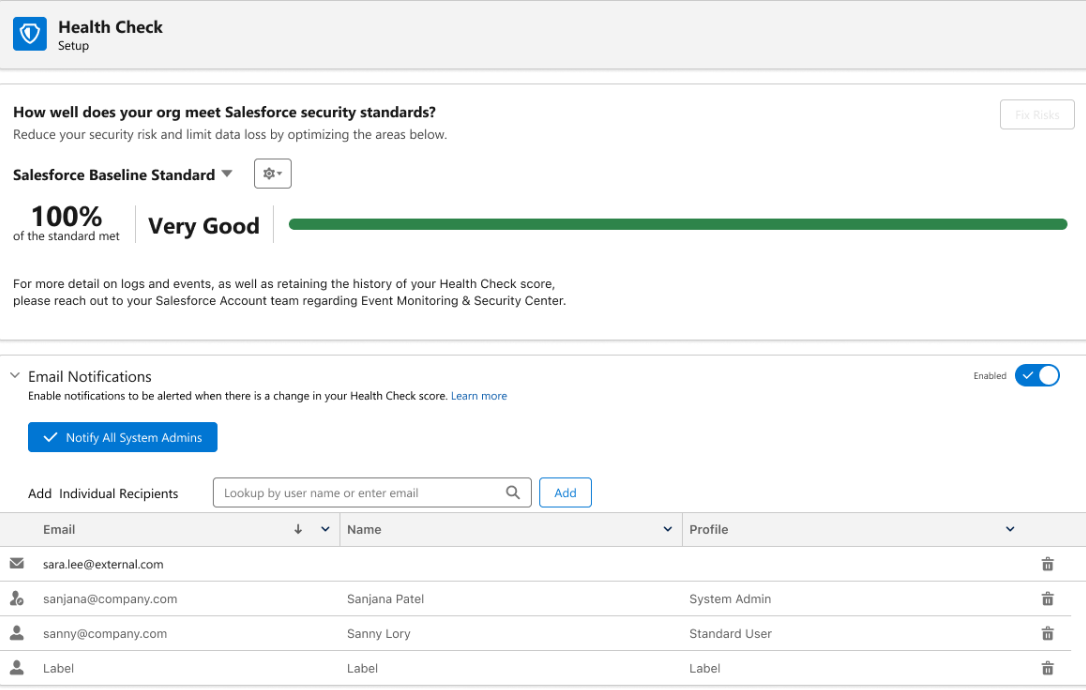This screenshot has height=690, width=1086.
Task: Click the 100% score value
Action: point(66,216)
